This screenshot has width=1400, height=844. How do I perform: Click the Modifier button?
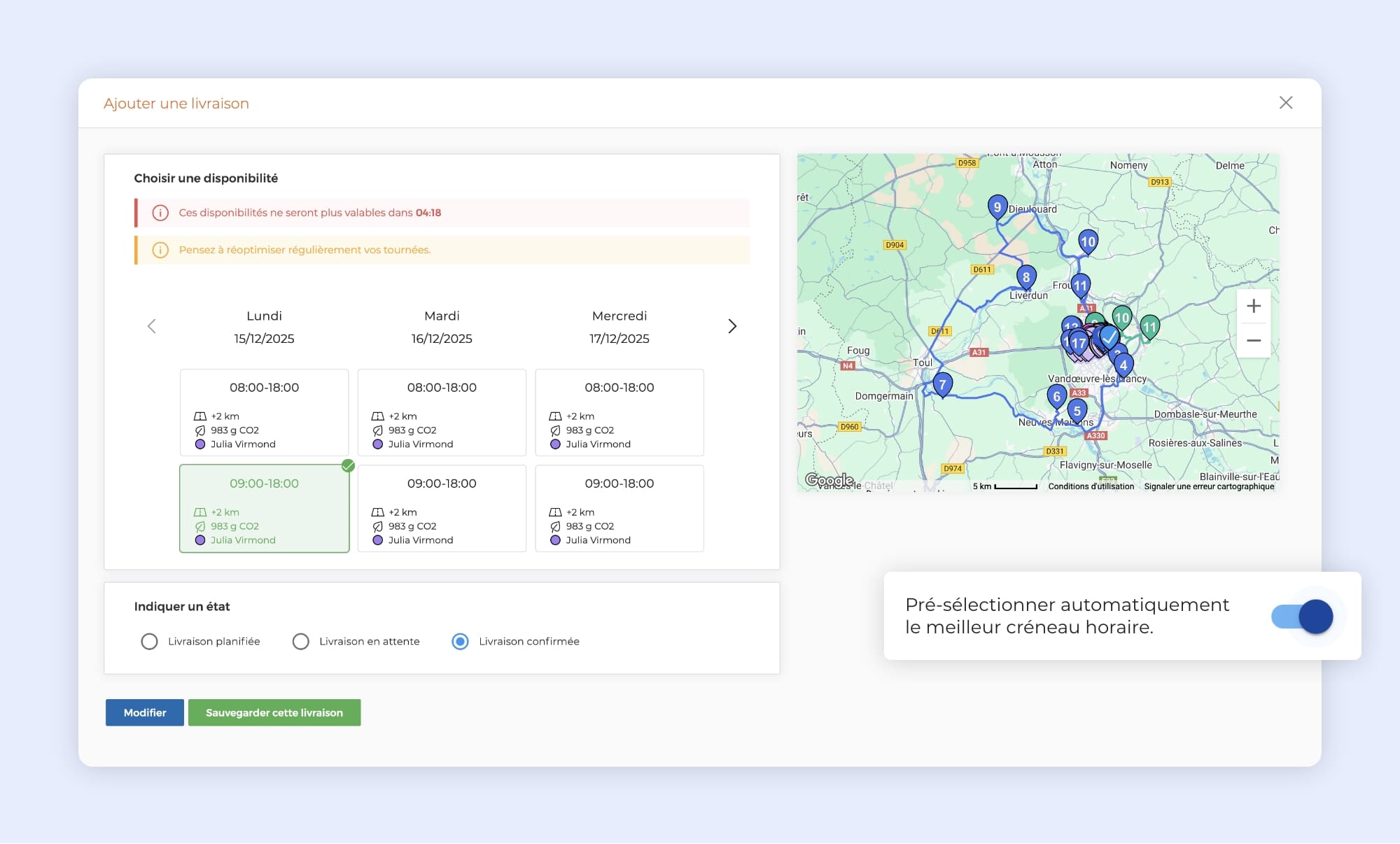pyautogui.click(x=145, y=712)
